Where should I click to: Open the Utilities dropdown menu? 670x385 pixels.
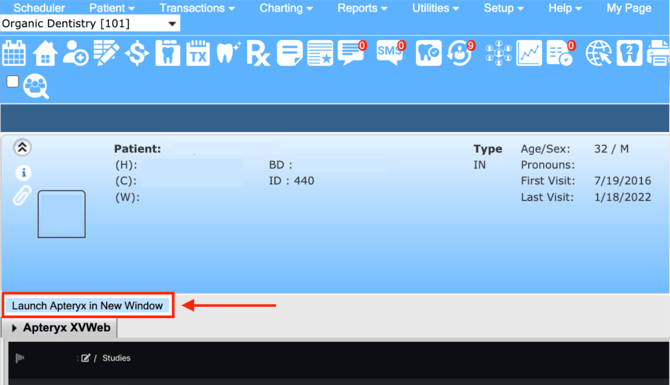click(435, 8)
